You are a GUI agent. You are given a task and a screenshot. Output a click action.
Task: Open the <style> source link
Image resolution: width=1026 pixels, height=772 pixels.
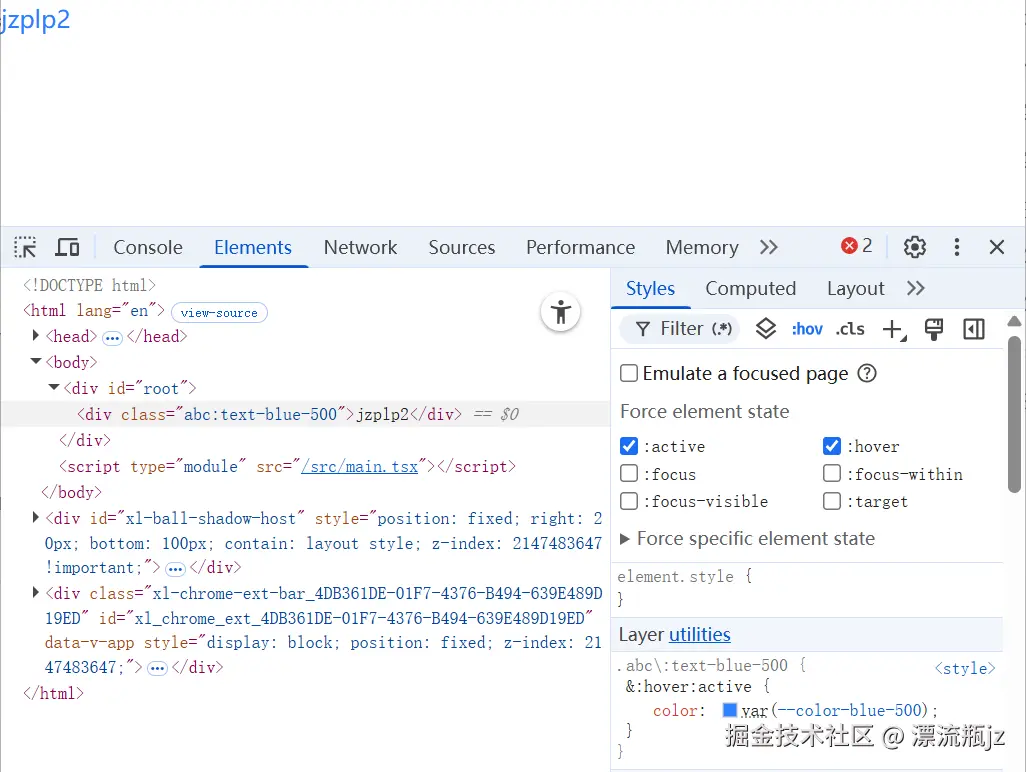(965, 669)
